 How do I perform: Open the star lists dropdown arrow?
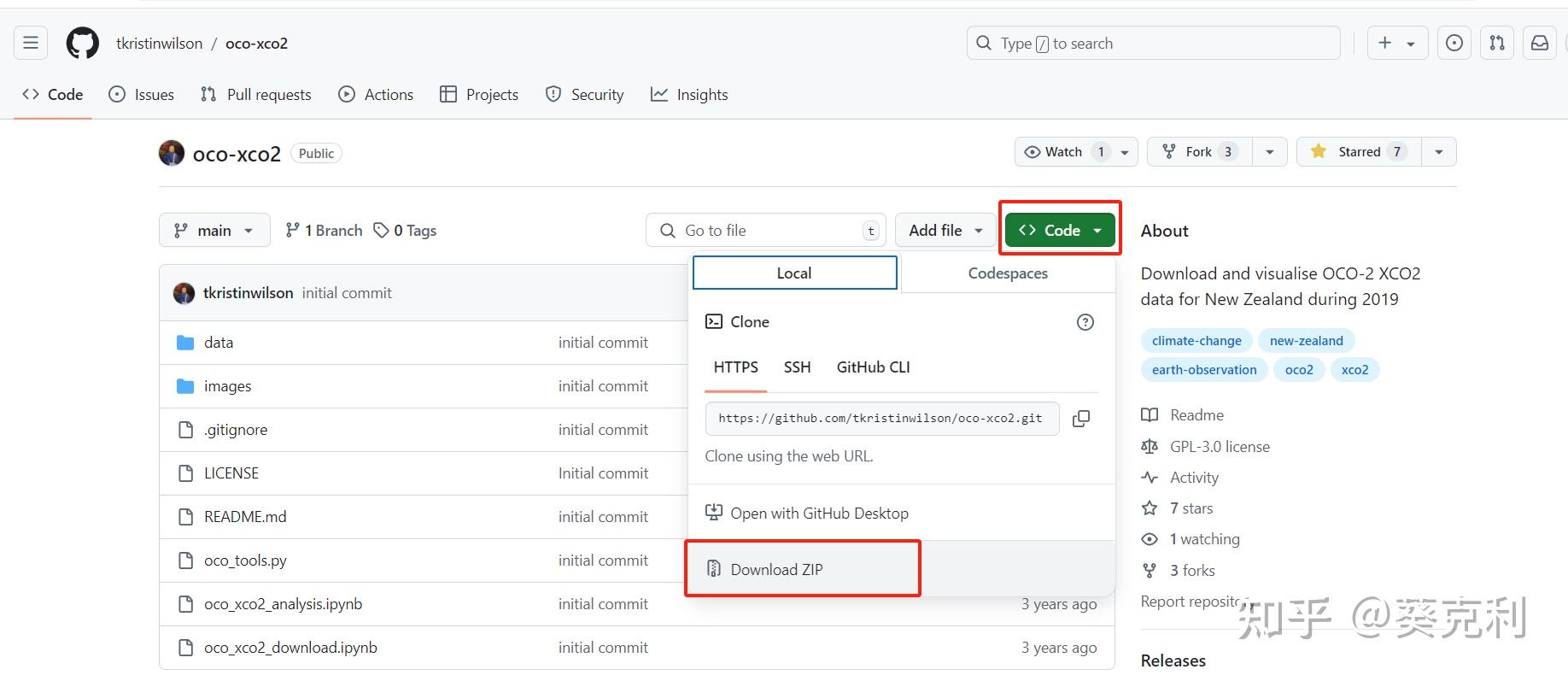[x=1439, y=152]
